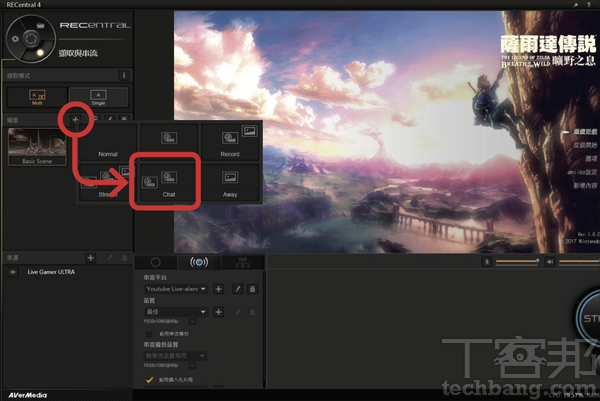Click the add scene plus icon
This screenshot has width=600, height=401.
point(75,119)
